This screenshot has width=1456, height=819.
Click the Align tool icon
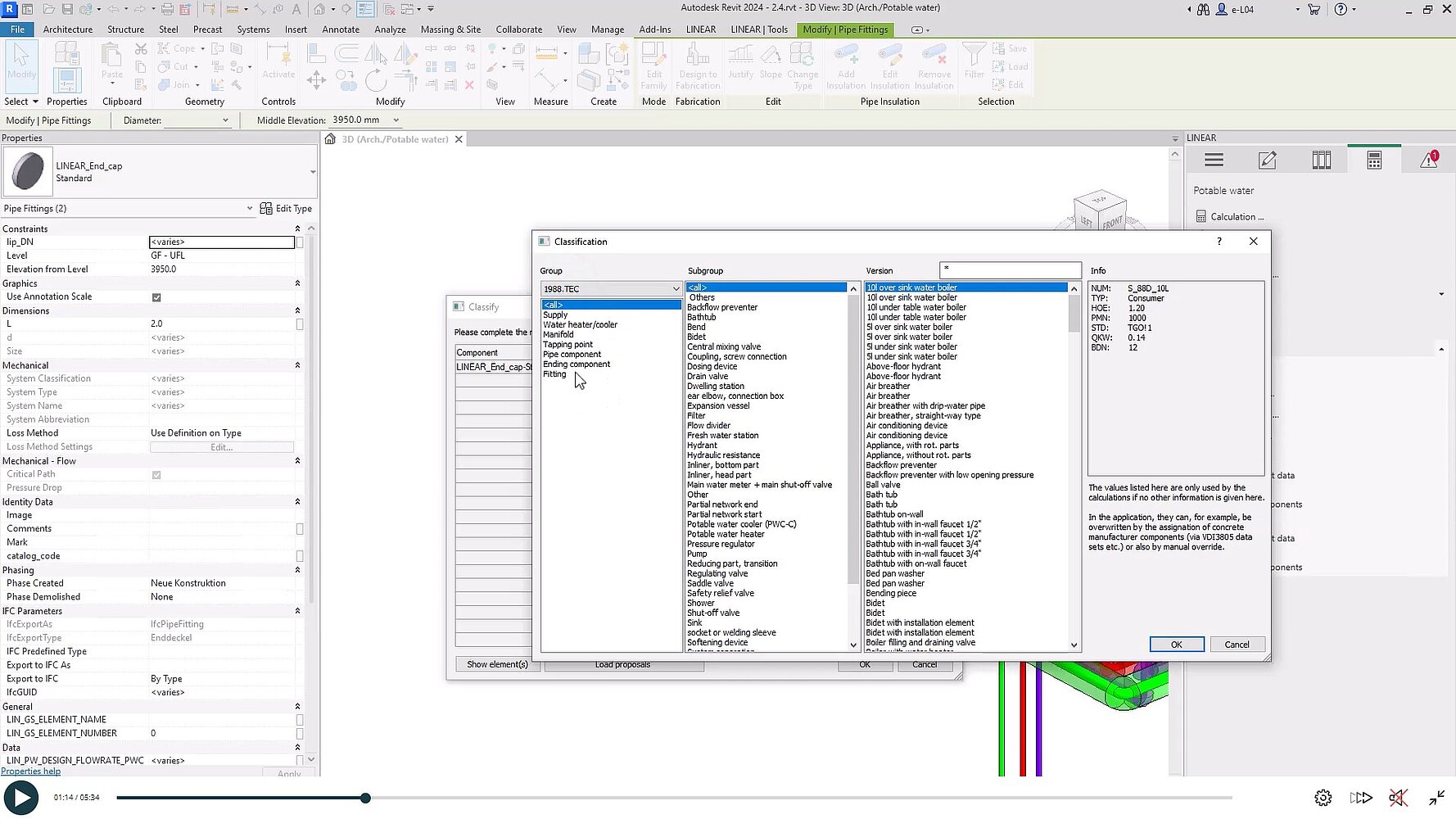[316, 53]
